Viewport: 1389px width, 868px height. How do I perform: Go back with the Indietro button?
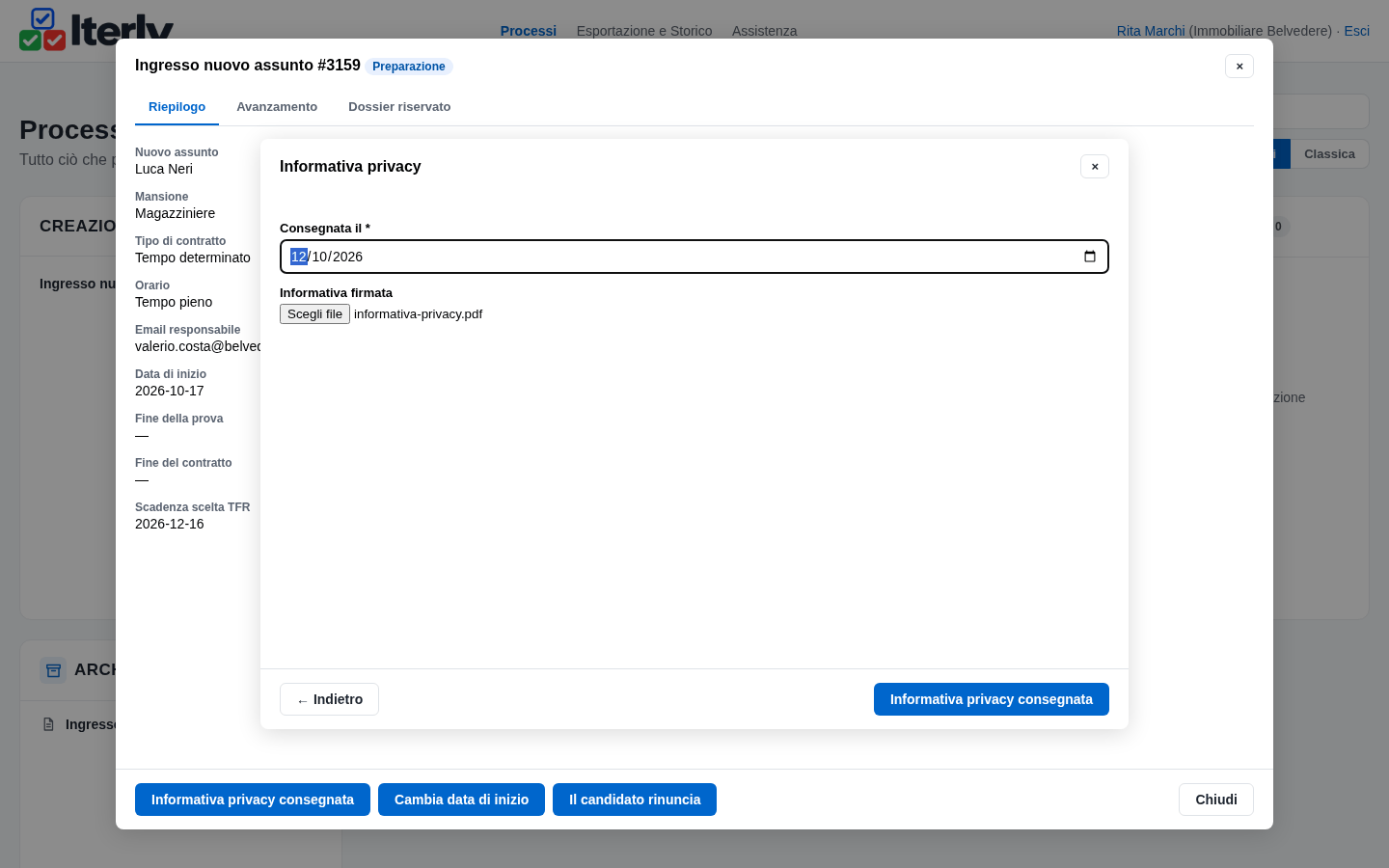[329, 699]
